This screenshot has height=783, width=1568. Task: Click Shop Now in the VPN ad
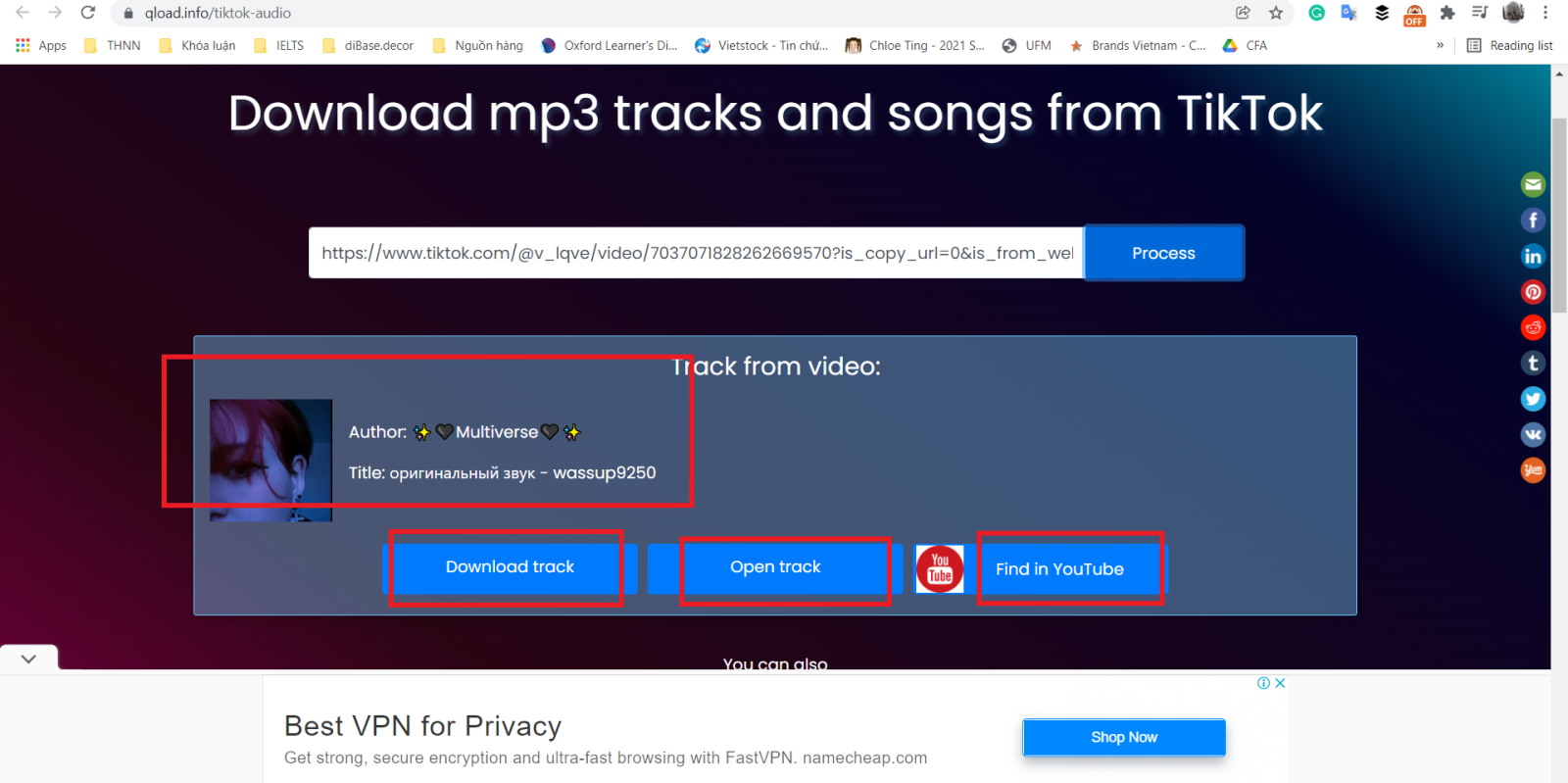pyautogui.click(x=1124, y=737)
